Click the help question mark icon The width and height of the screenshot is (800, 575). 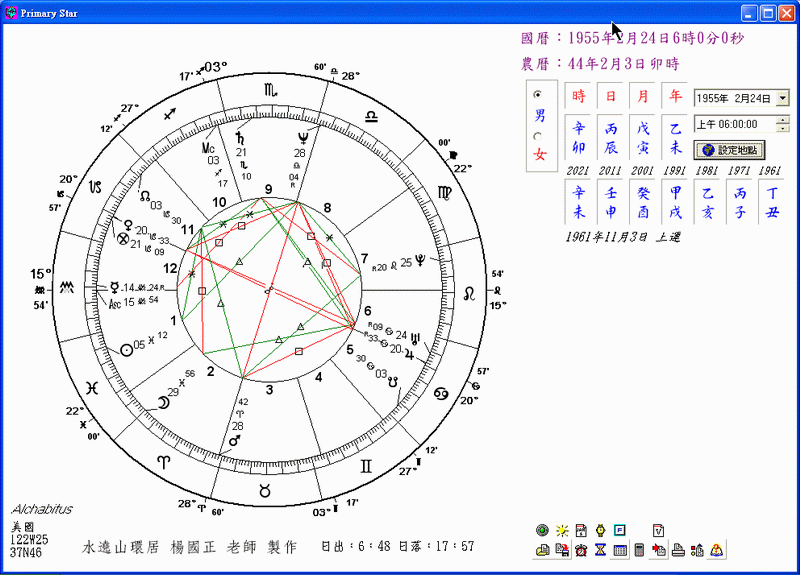(716, 550)
